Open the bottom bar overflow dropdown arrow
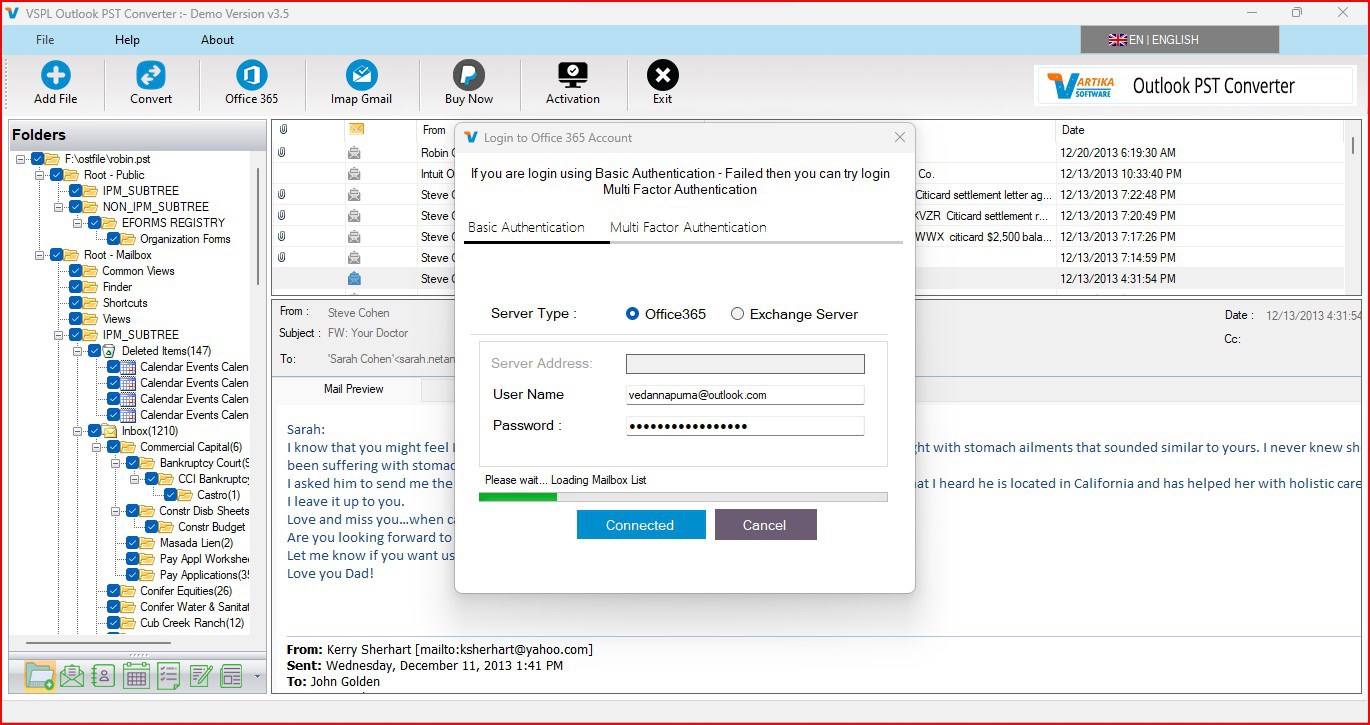Viewport: 1370px width, 725px height. [x=257, y=677]
